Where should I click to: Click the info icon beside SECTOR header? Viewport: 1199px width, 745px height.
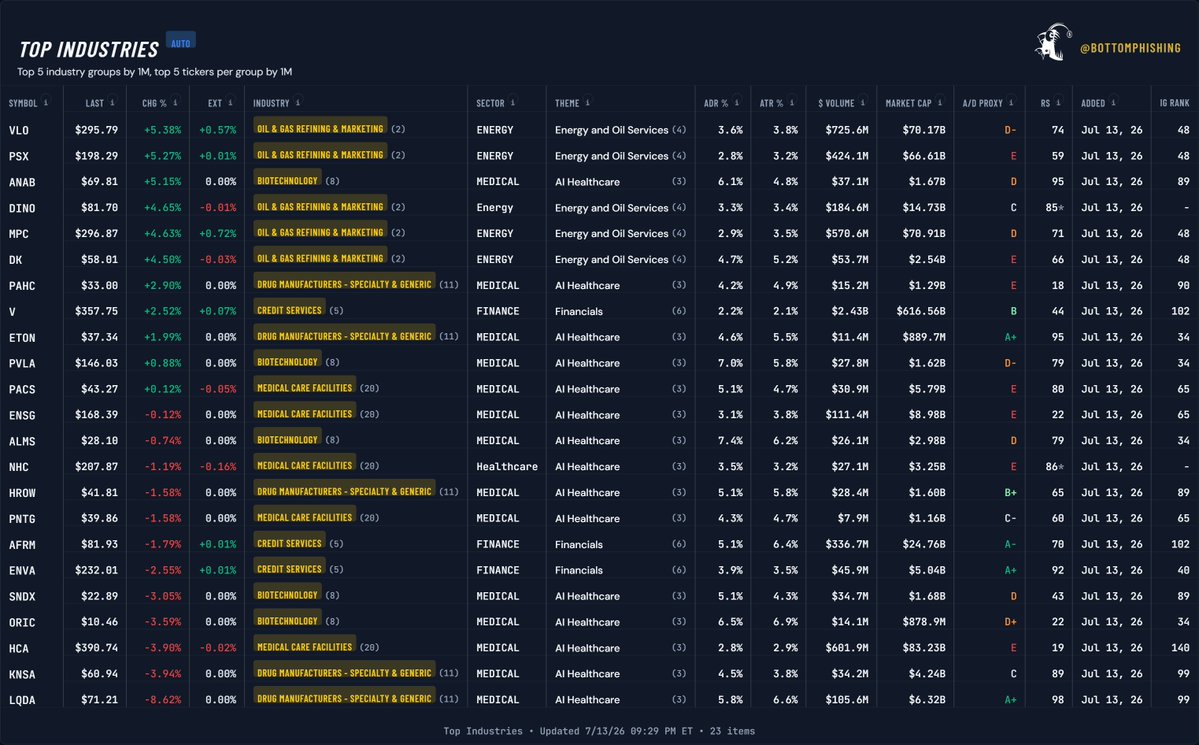tap(512, 102)
